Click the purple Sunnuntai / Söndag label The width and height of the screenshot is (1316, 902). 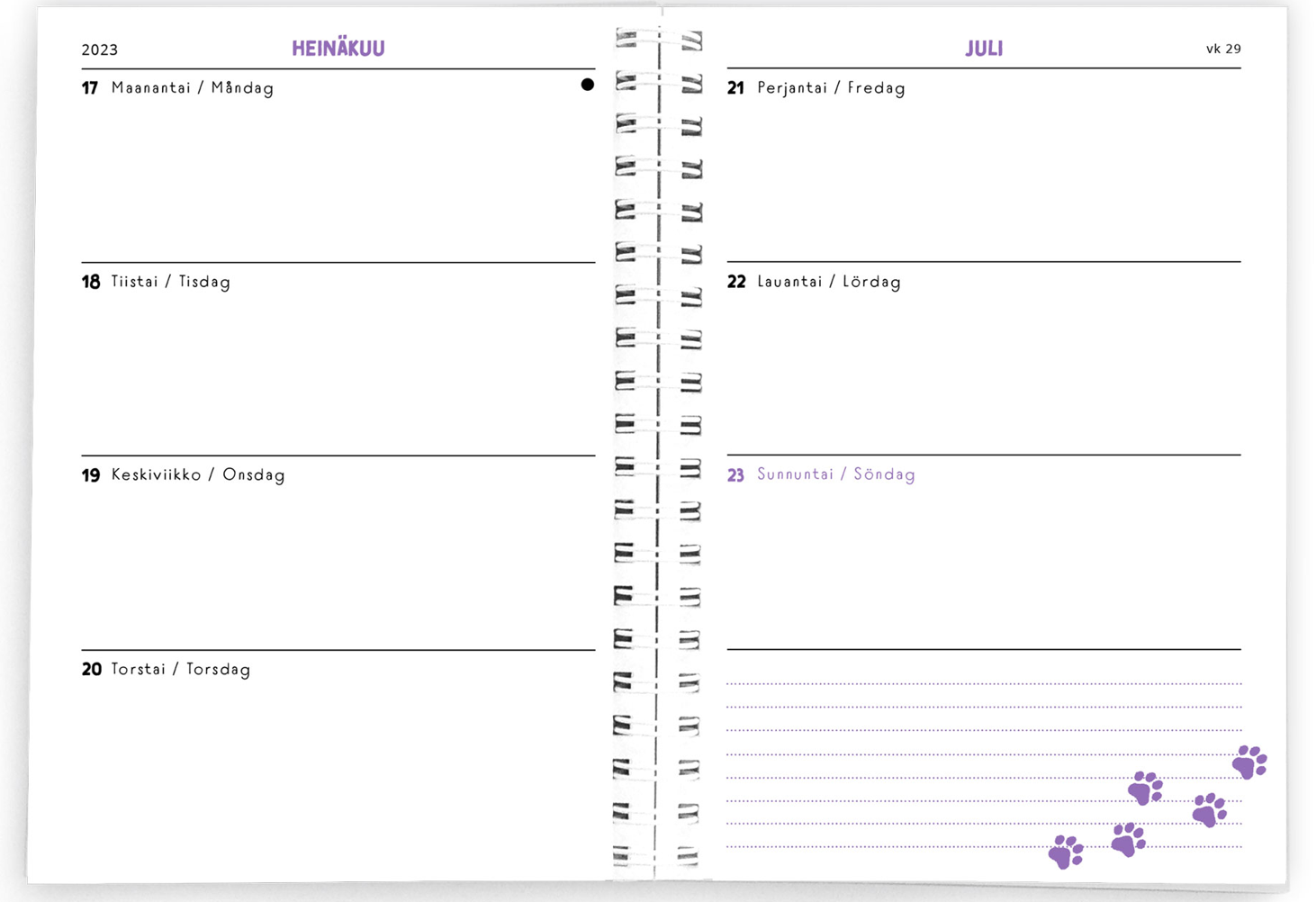point(836,474)
